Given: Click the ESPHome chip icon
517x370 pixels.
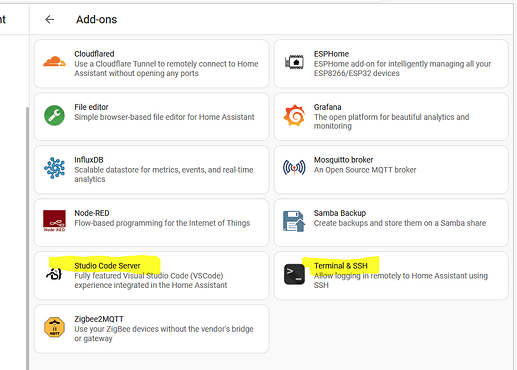Looking at the screenshot, I should [294, 62].
